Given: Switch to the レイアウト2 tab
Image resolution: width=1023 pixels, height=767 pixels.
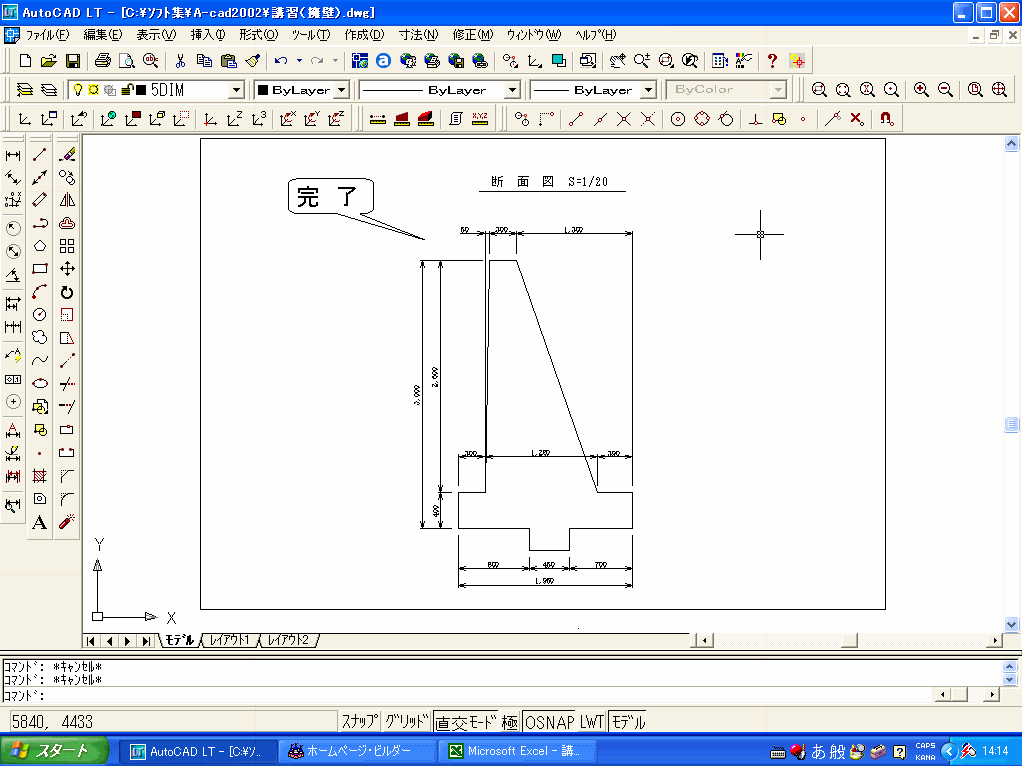Looking at the screenshot, I should tap(288, 640).
